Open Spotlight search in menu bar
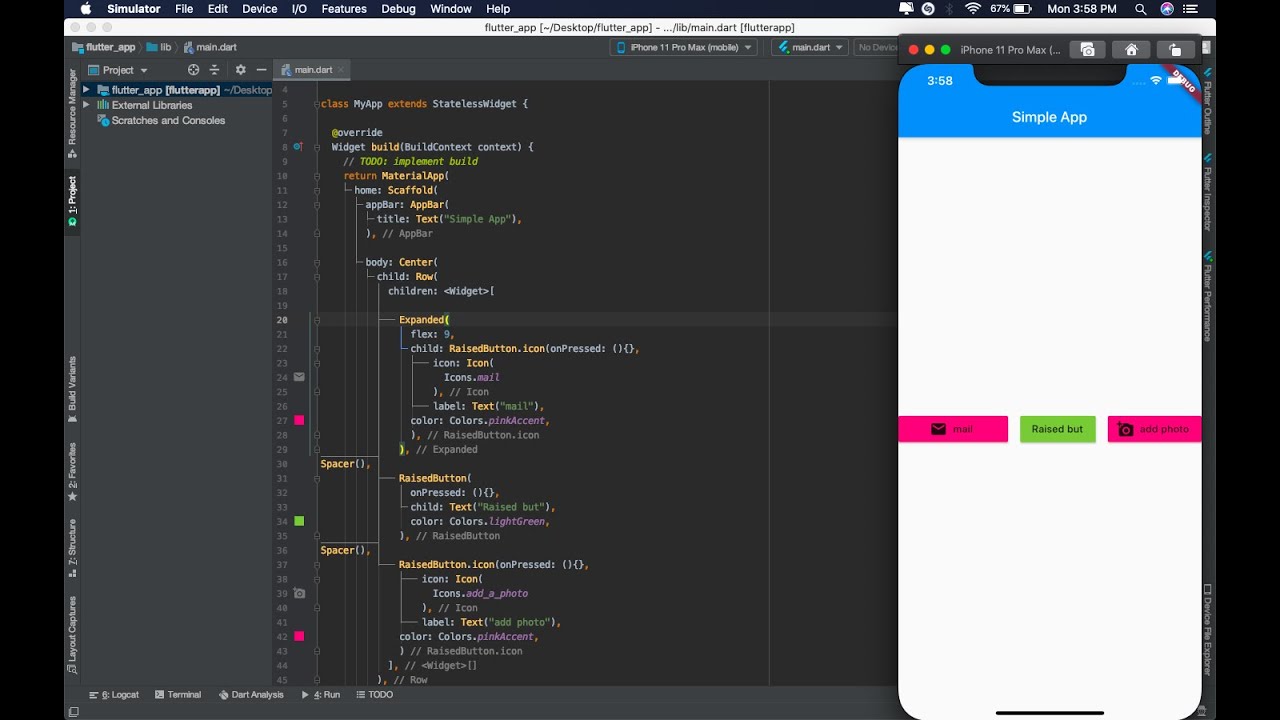 click(x=1140, y=9)
